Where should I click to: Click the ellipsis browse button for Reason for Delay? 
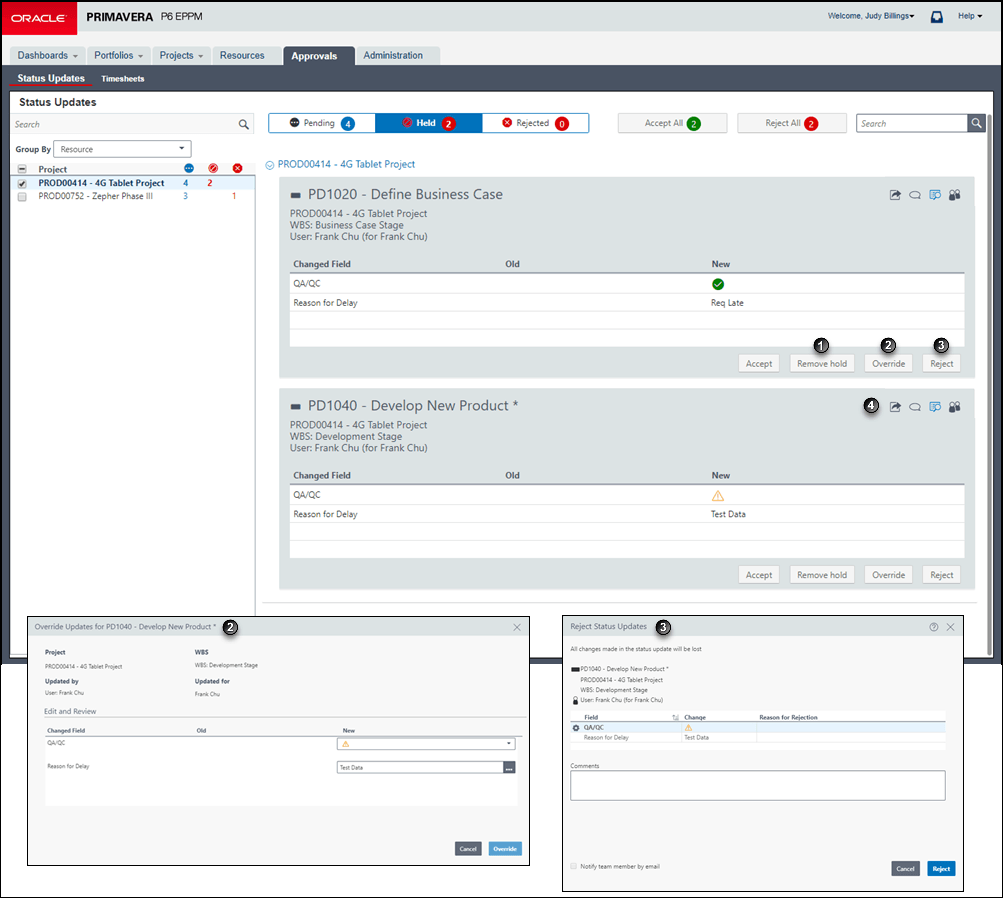pyautogui.click(x=509, y=768)
